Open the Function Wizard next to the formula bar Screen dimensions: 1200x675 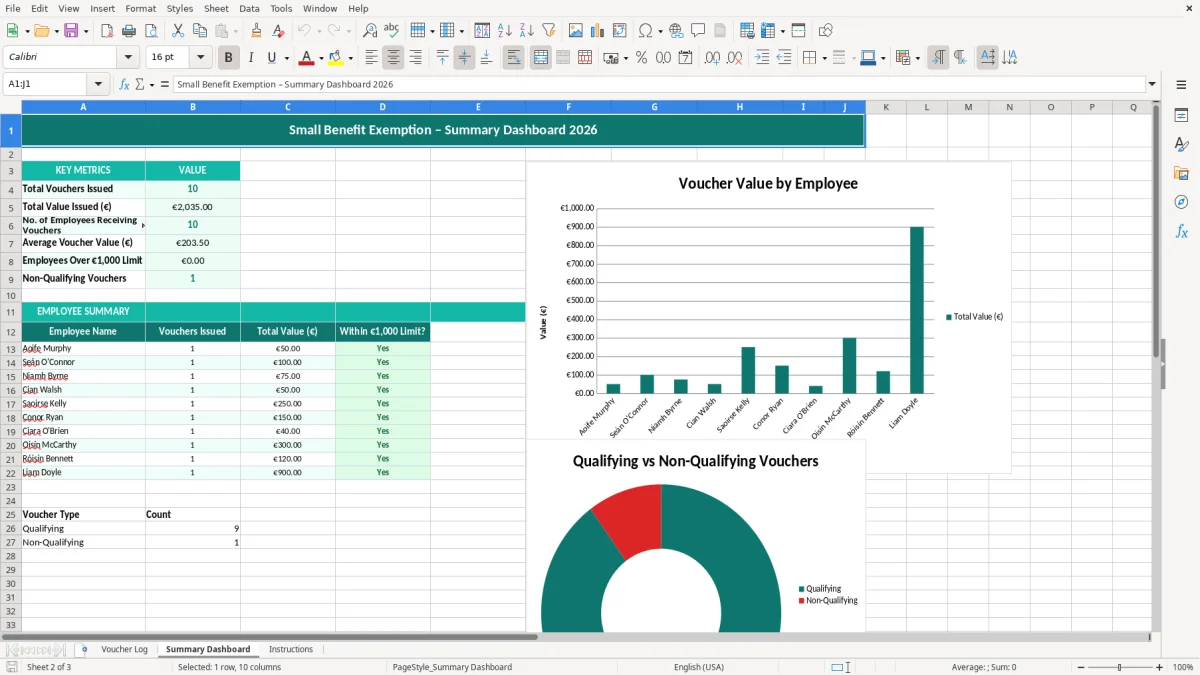pyautogui.click(x=124, y=85)
